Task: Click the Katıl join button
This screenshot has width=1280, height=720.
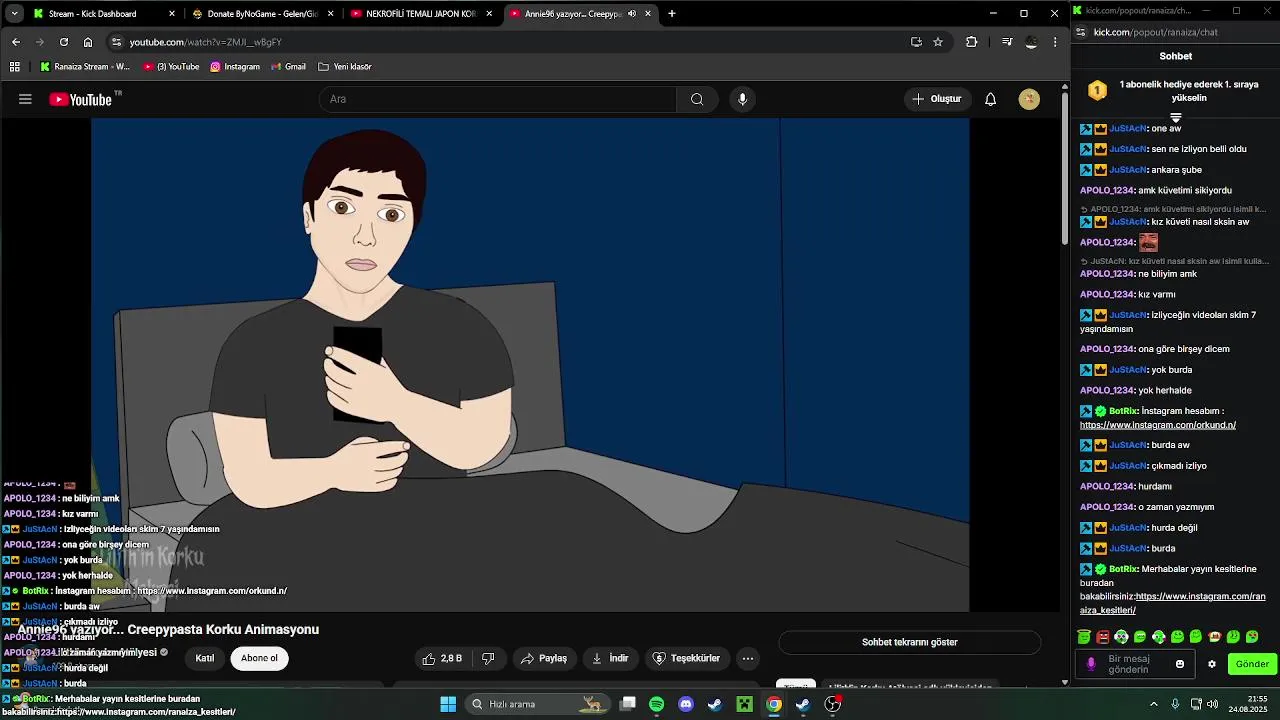Action: point(205,658)
